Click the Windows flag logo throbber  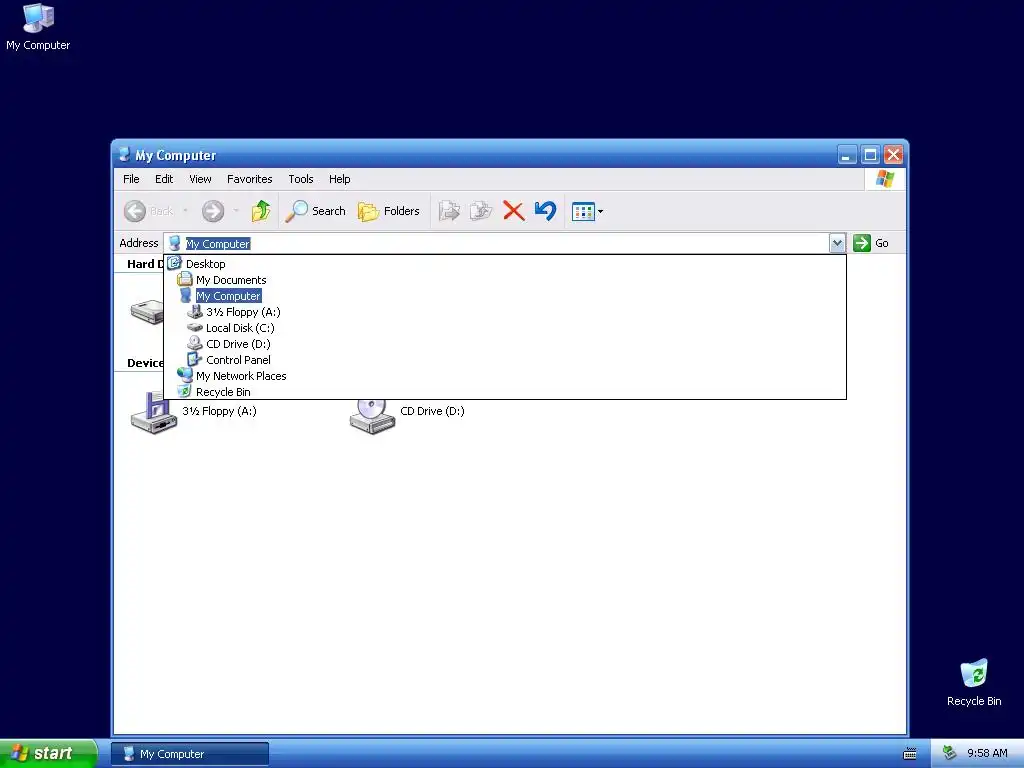click(x=885, y=179)
